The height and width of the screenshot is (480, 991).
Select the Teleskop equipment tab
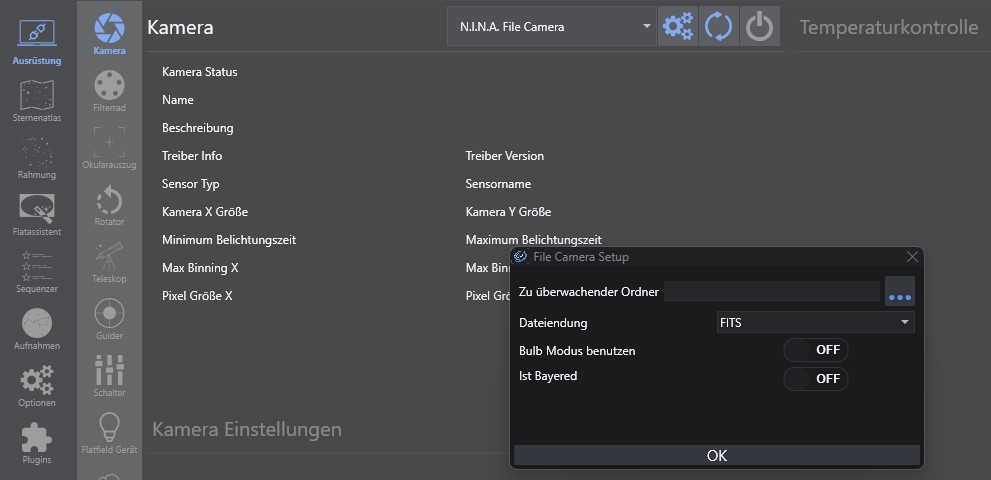(109, 262)
